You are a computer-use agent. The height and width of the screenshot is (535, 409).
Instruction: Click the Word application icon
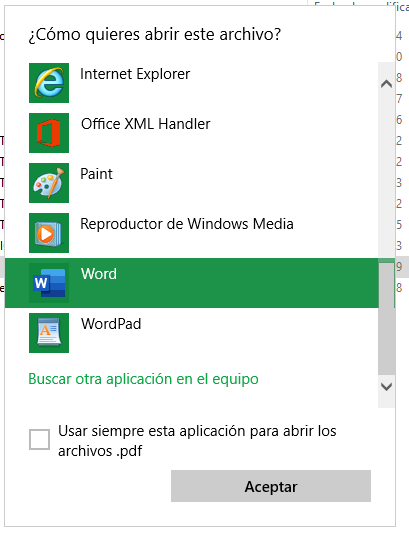tap(49, 283)
